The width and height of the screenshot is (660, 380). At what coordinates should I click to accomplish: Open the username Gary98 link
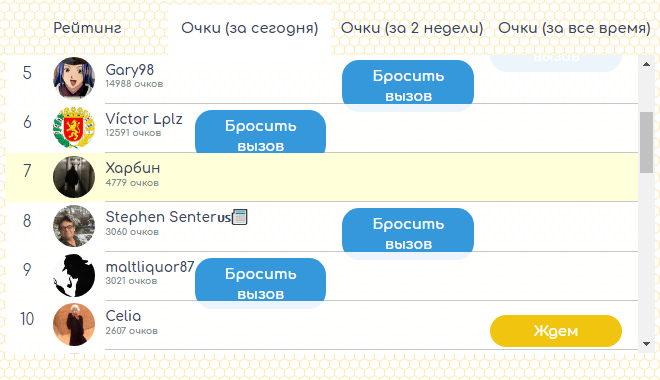(x=130, y=70)
